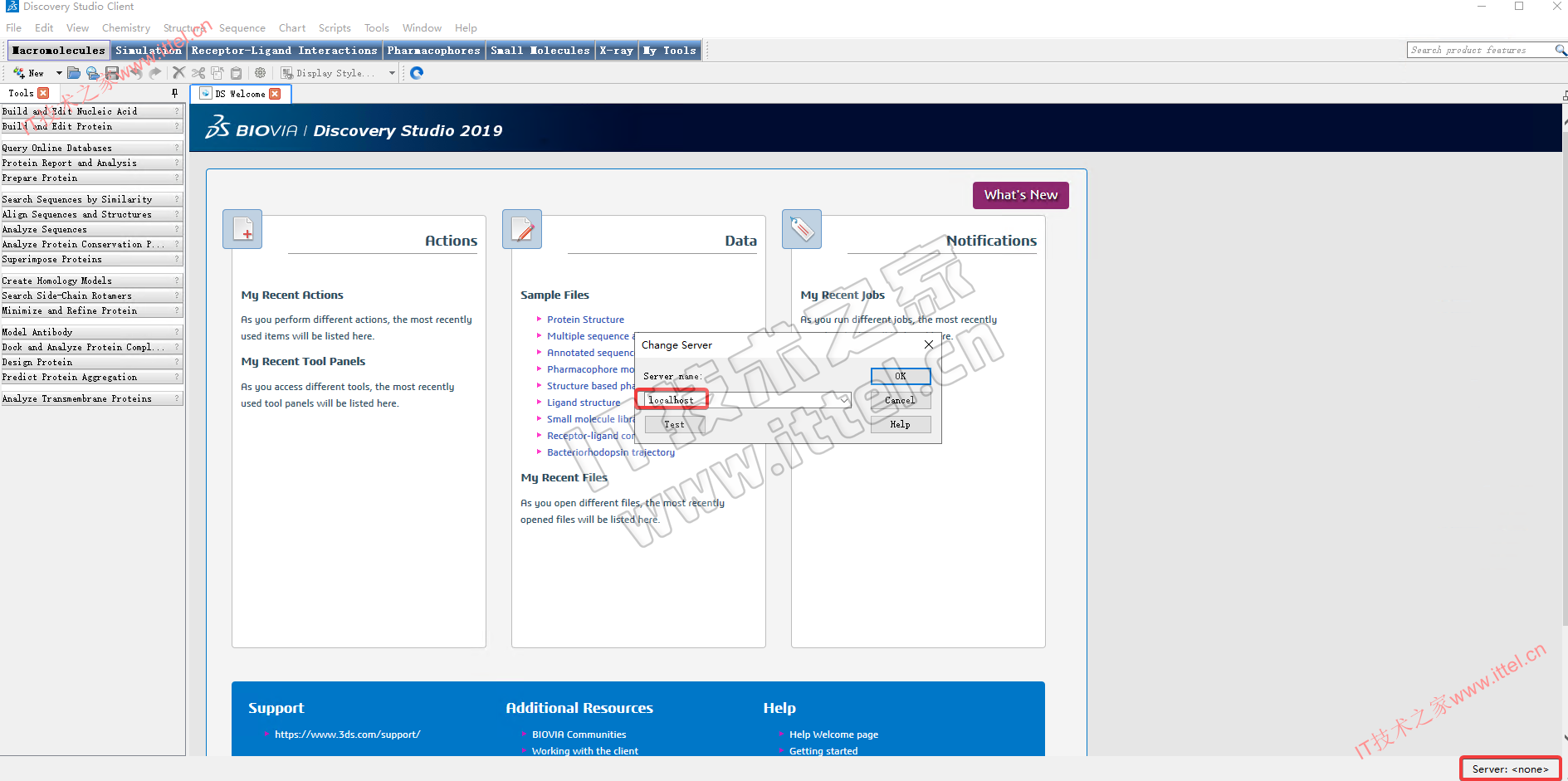1568x781 pixels.
Task: Click Cancel in Change Server dialog
Action: 901,400
